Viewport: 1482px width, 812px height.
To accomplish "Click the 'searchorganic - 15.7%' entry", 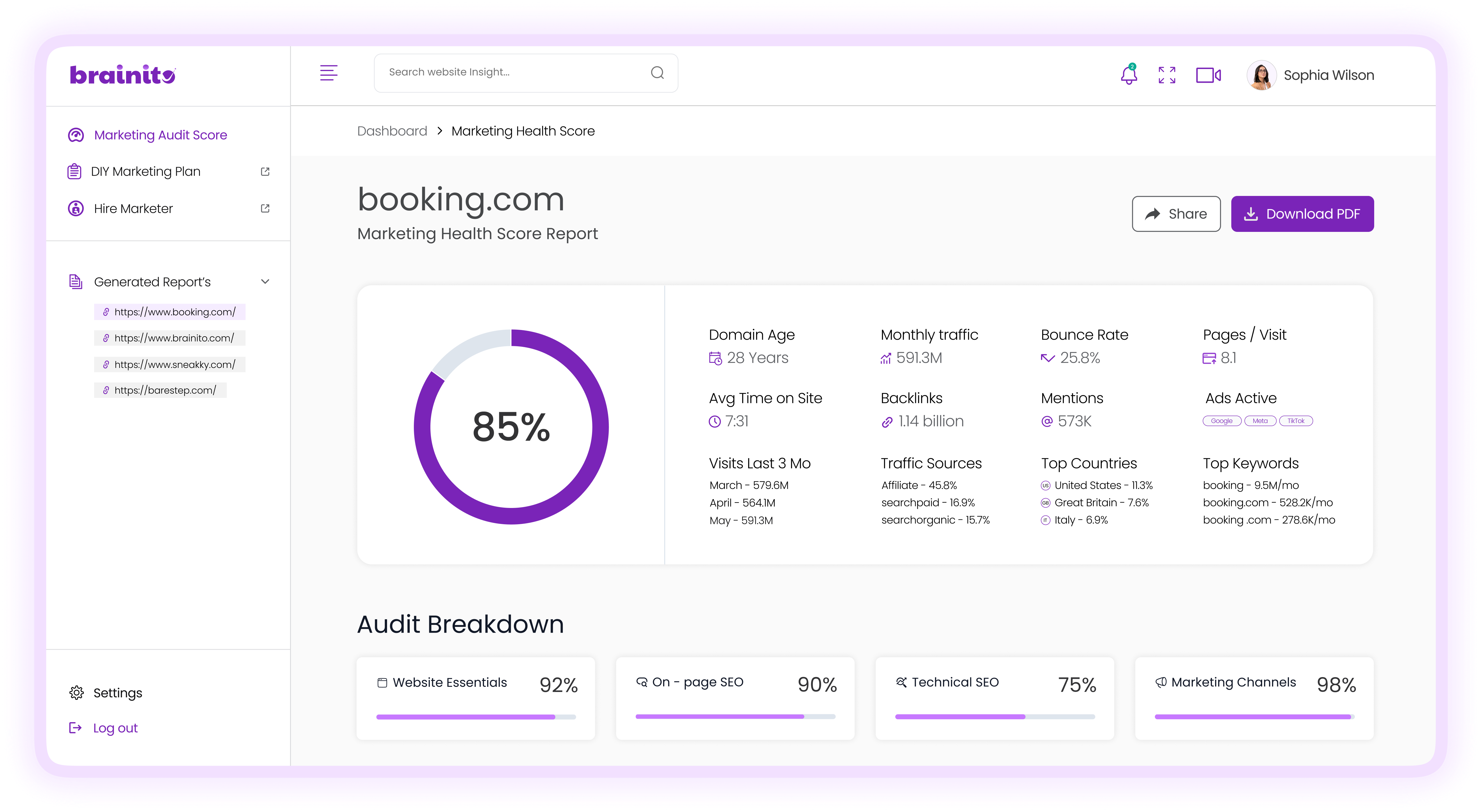I will pos(936,520).
